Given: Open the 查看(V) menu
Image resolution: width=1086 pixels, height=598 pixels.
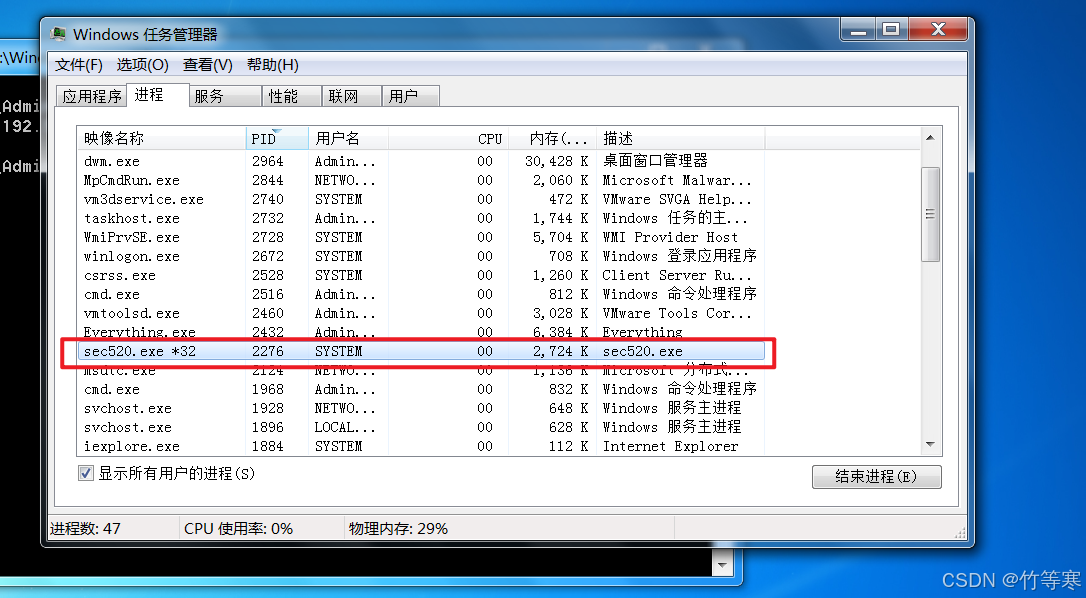Looking at the screenshot, I should [208, 65].
